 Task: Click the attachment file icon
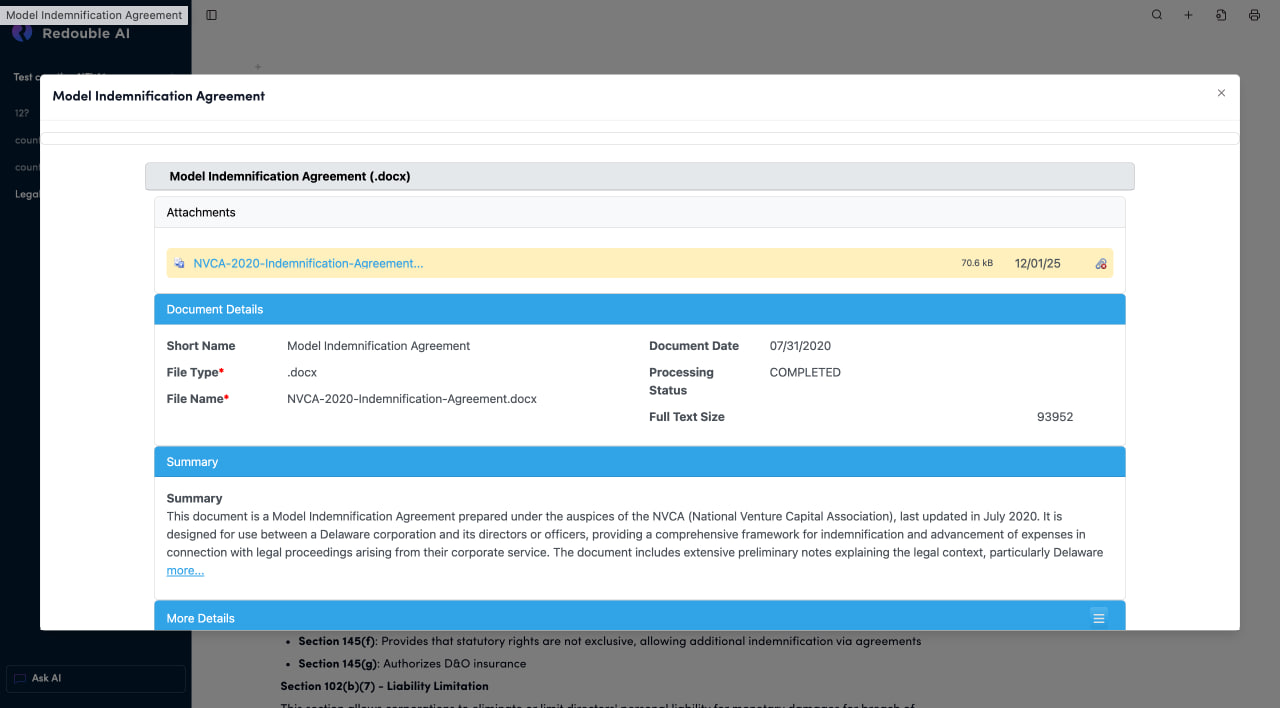(x=179, y=264)
